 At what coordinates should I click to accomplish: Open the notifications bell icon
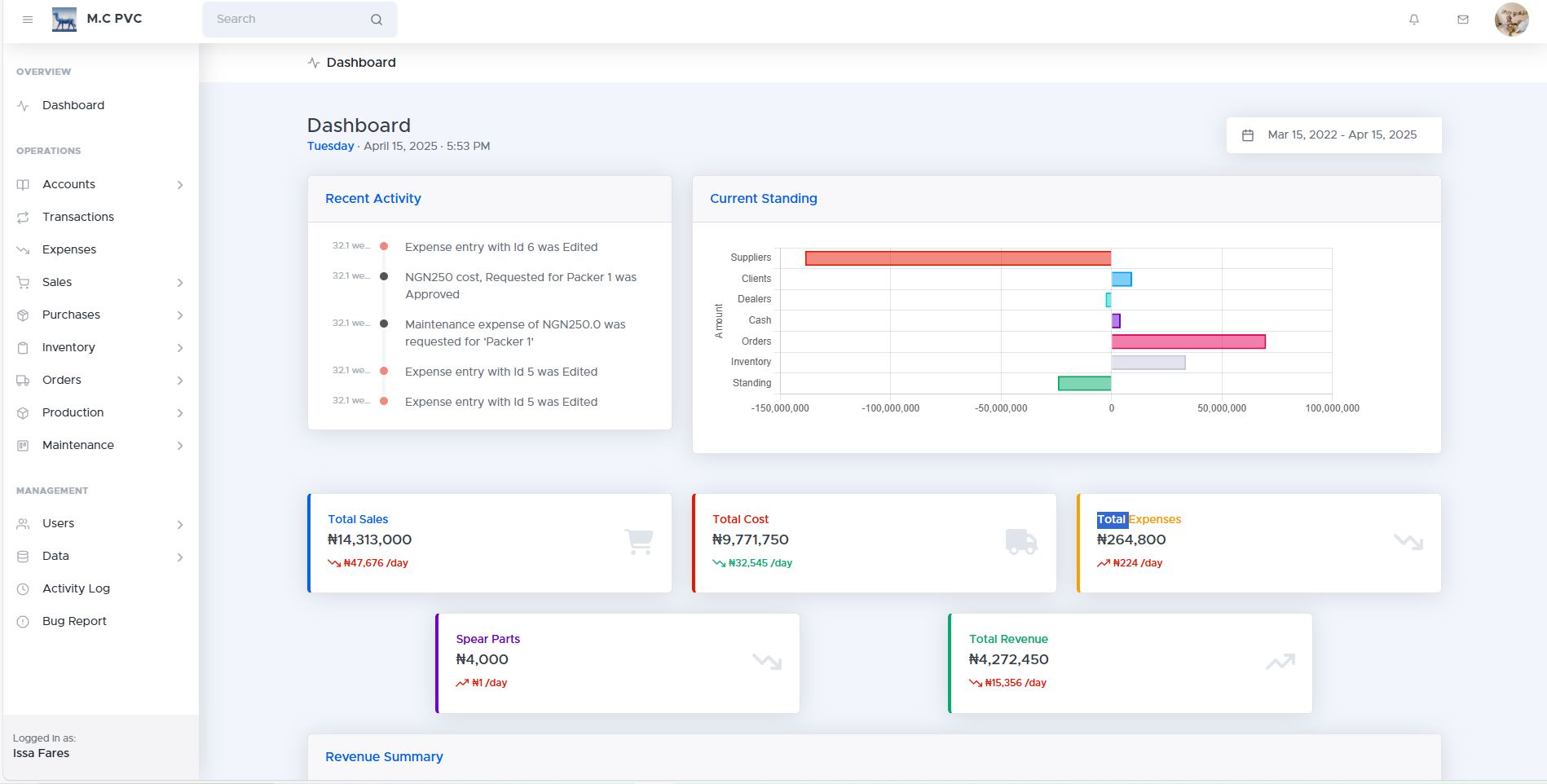tap(1414, 20)
